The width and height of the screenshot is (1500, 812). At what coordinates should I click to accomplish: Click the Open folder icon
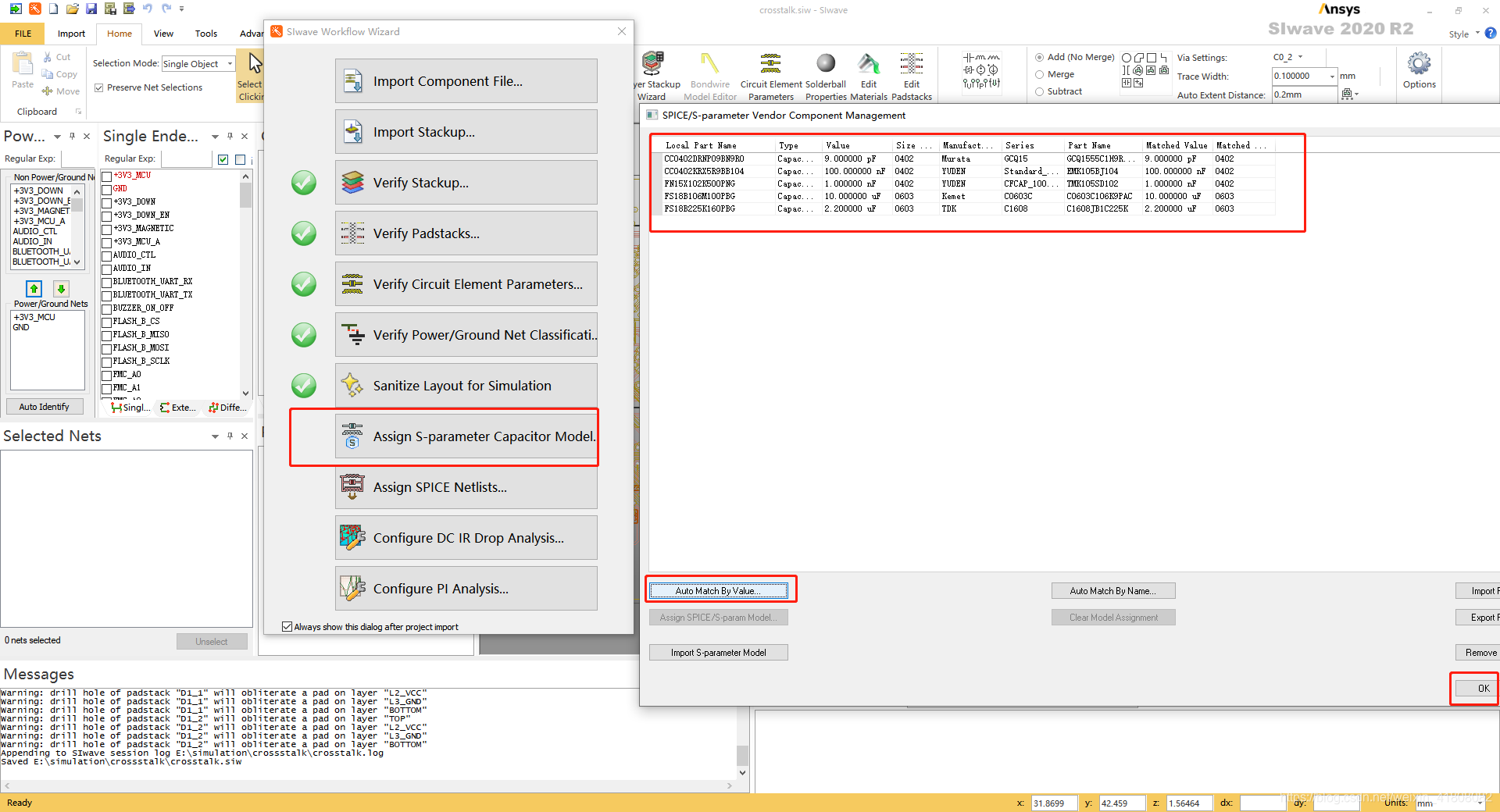click(x=73, y=9)
